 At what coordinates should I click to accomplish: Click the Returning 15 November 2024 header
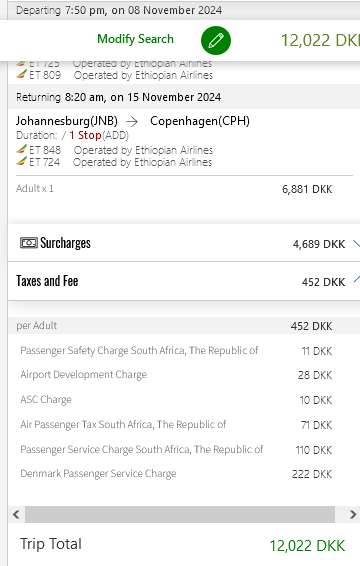point(118,97)
